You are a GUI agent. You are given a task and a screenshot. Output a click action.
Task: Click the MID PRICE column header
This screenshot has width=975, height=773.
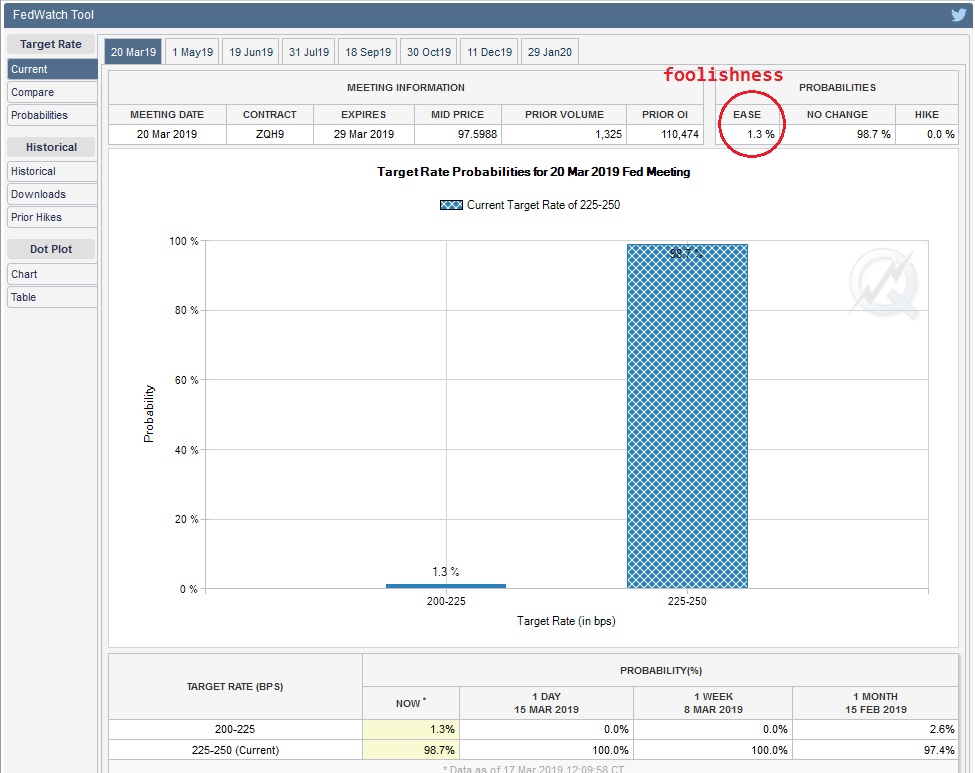coord(458,114)
